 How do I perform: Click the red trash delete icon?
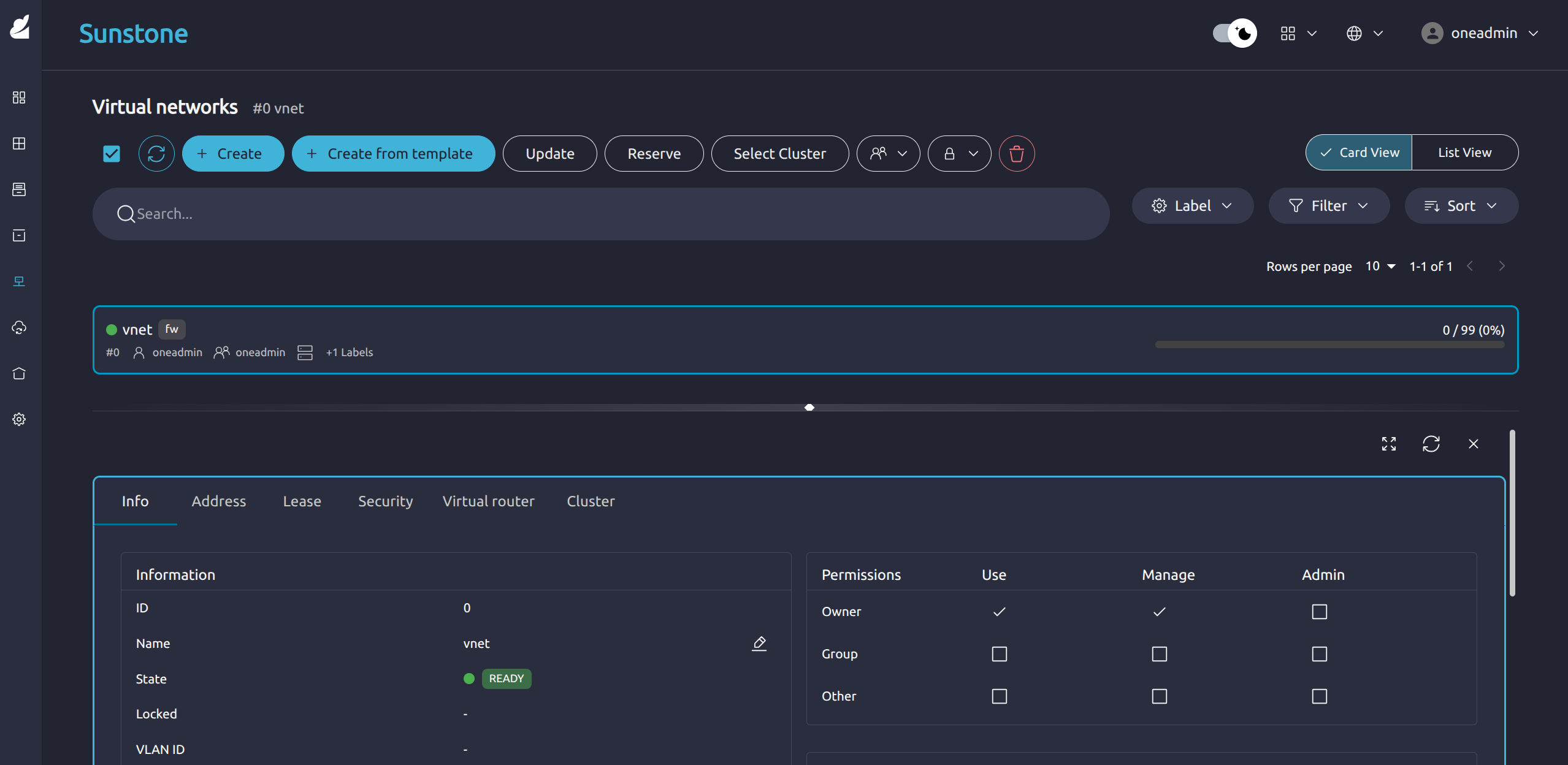click(x=1016, y=153)
